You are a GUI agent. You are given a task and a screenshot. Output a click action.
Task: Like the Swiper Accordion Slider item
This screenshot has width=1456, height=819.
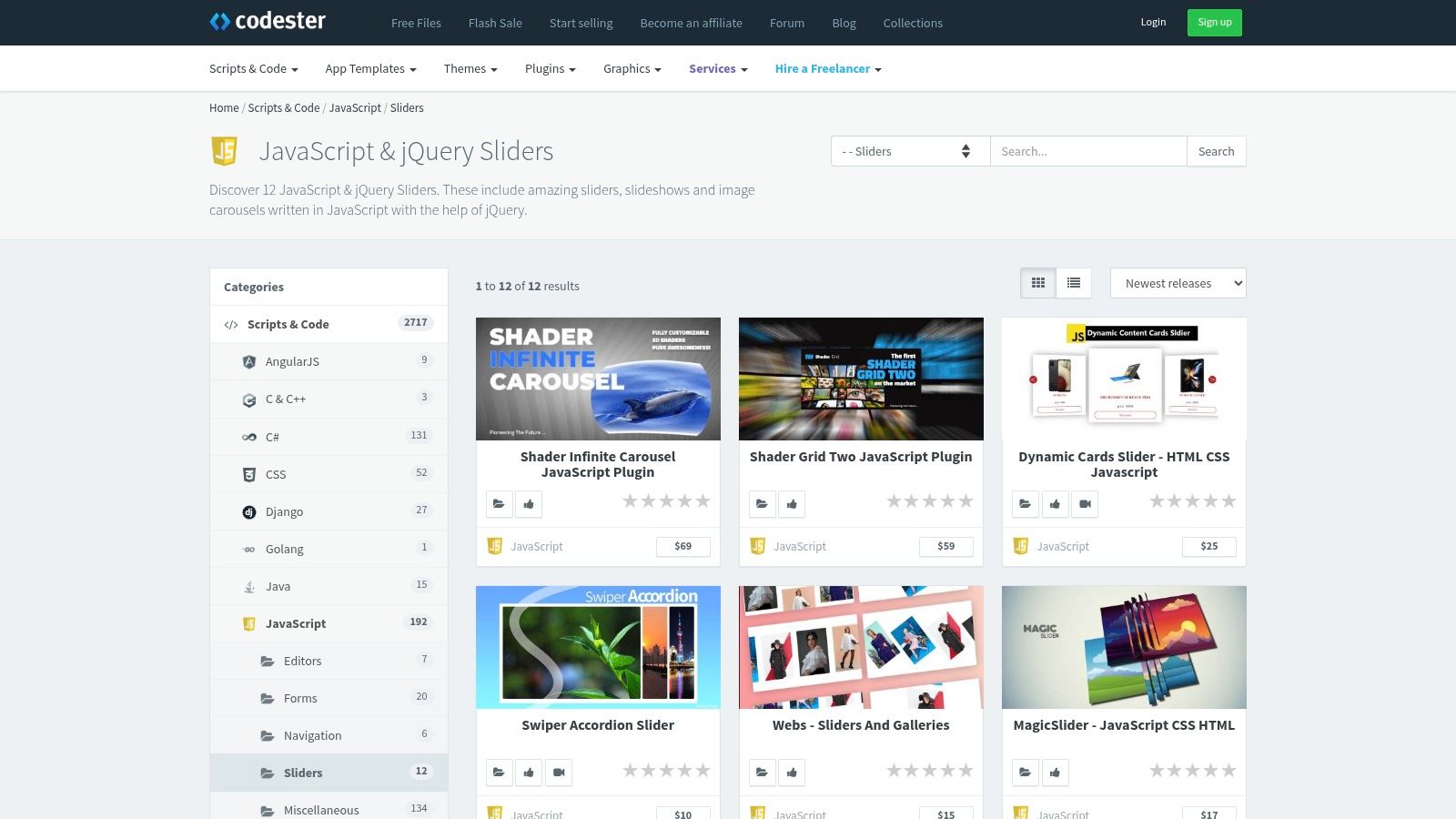point(529,772)
